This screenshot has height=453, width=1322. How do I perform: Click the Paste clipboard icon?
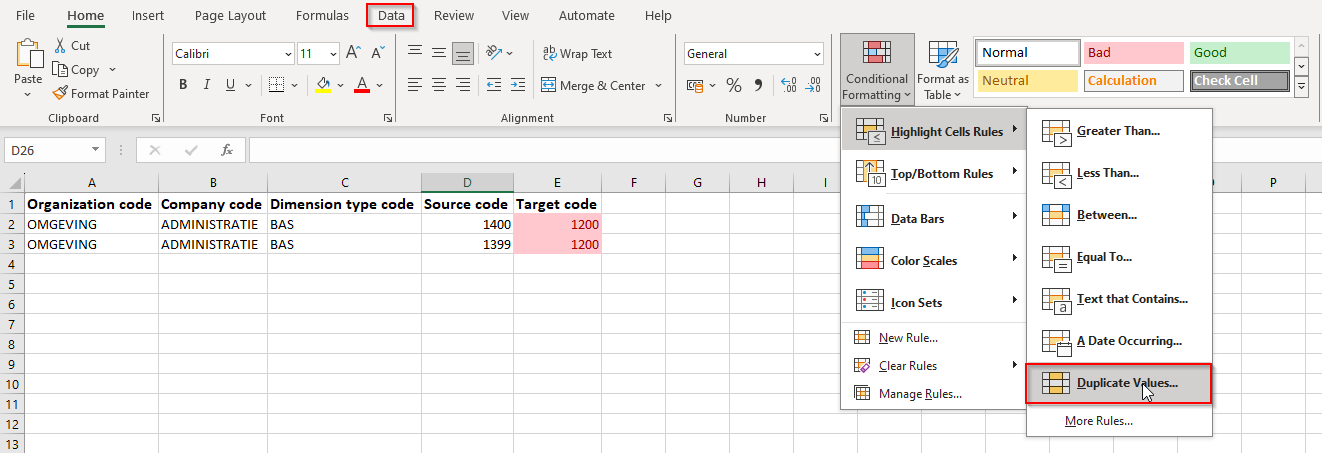(28, 54)
